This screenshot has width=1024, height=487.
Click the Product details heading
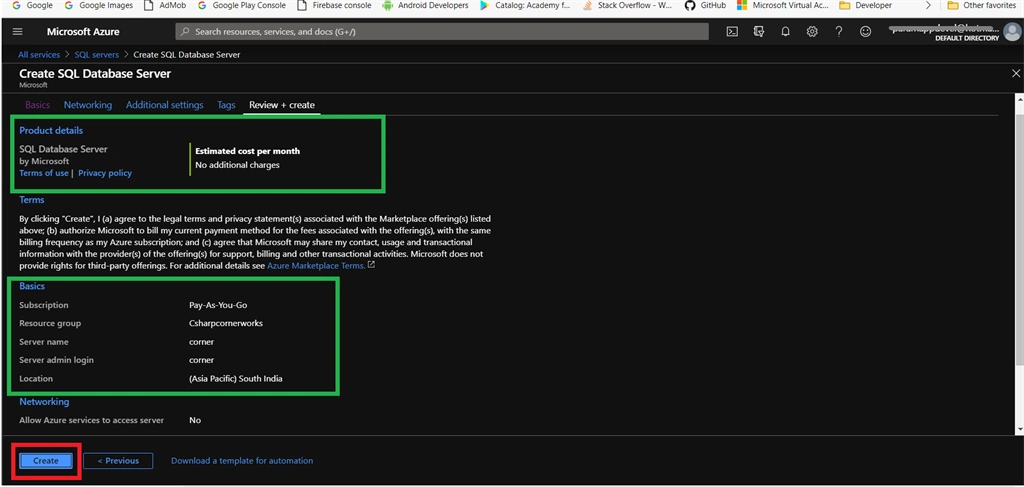(x=51, y=131)
